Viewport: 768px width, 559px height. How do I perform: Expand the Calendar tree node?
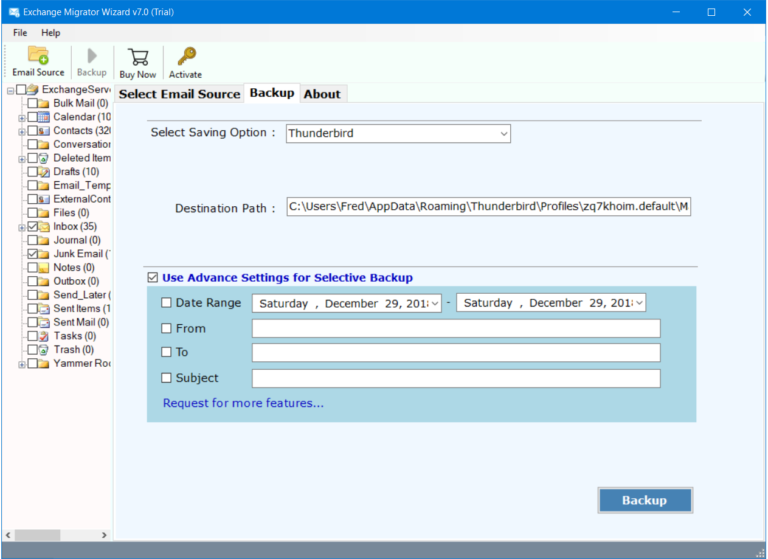pos(22,118)
